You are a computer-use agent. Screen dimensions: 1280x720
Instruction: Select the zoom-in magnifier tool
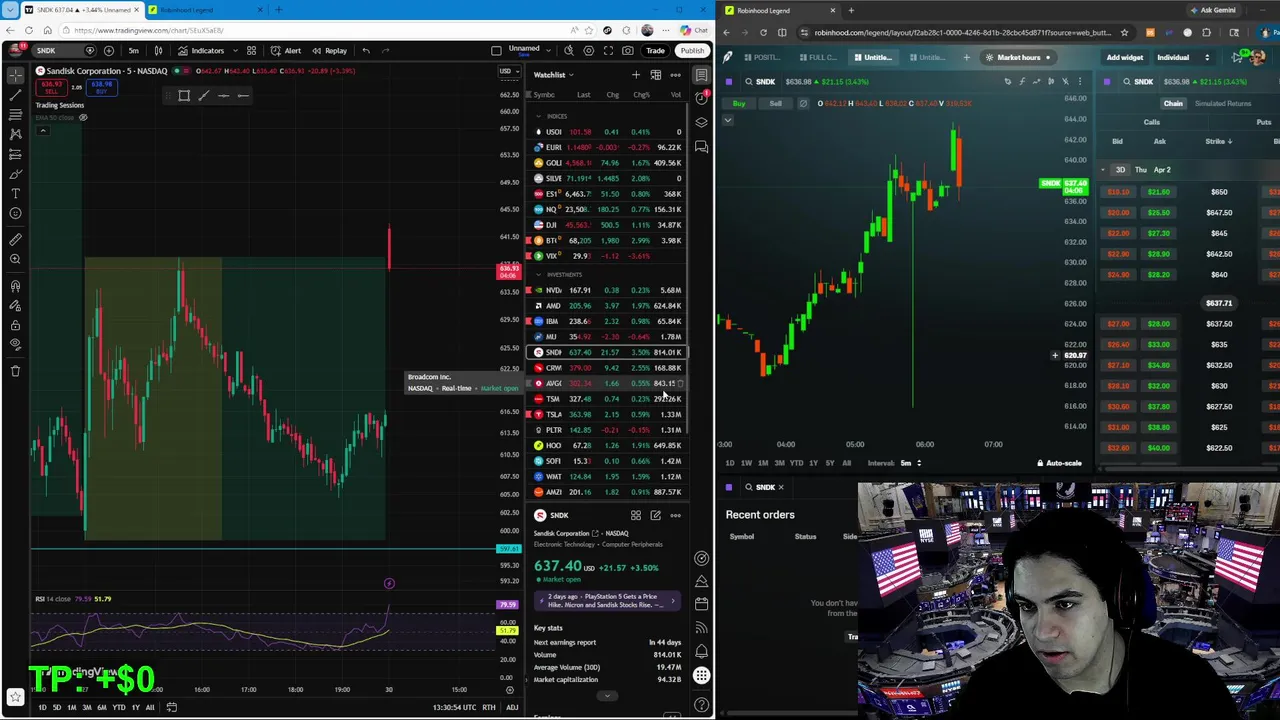(15, 259)
